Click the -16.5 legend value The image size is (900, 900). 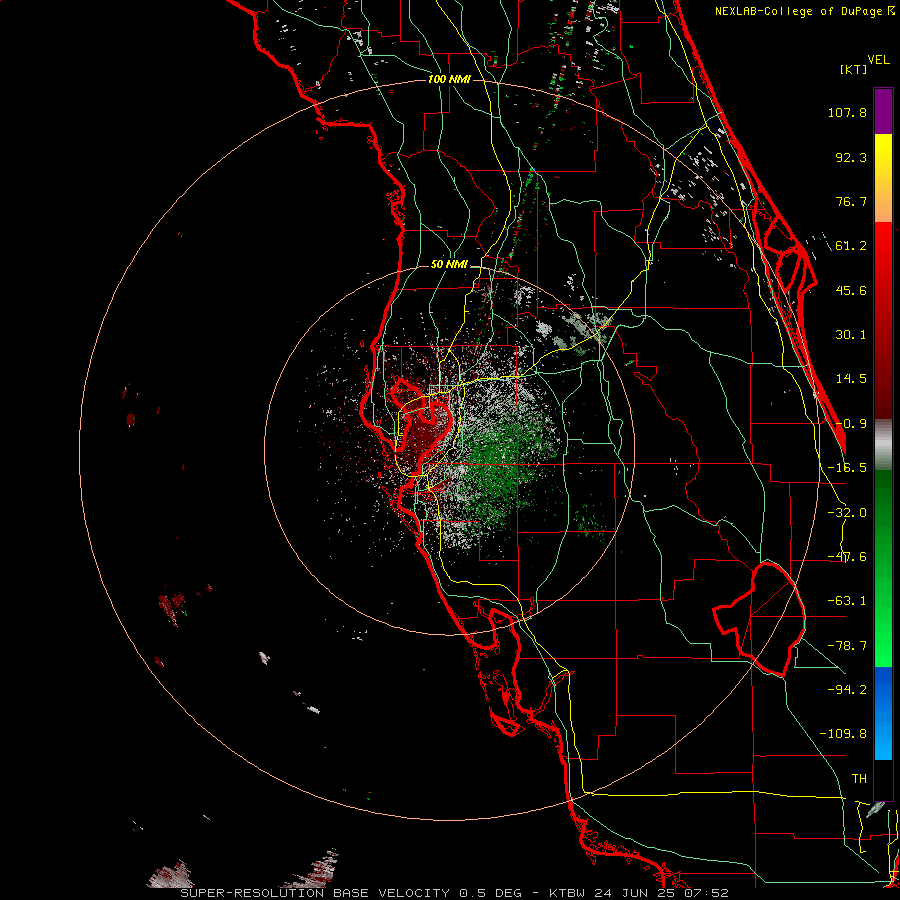tap(847, 468)
